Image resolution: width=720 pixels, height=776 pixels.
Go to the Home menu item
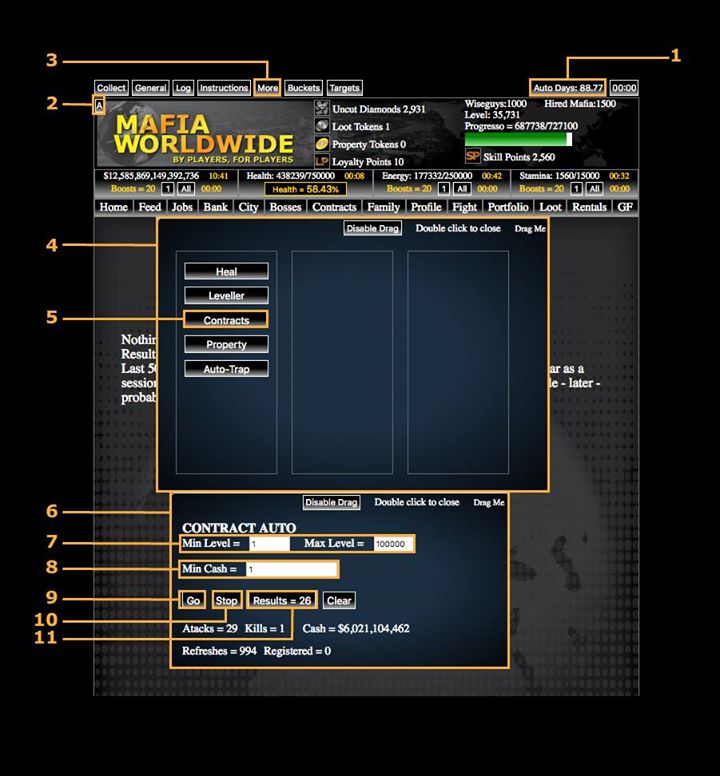click(113, 207)
